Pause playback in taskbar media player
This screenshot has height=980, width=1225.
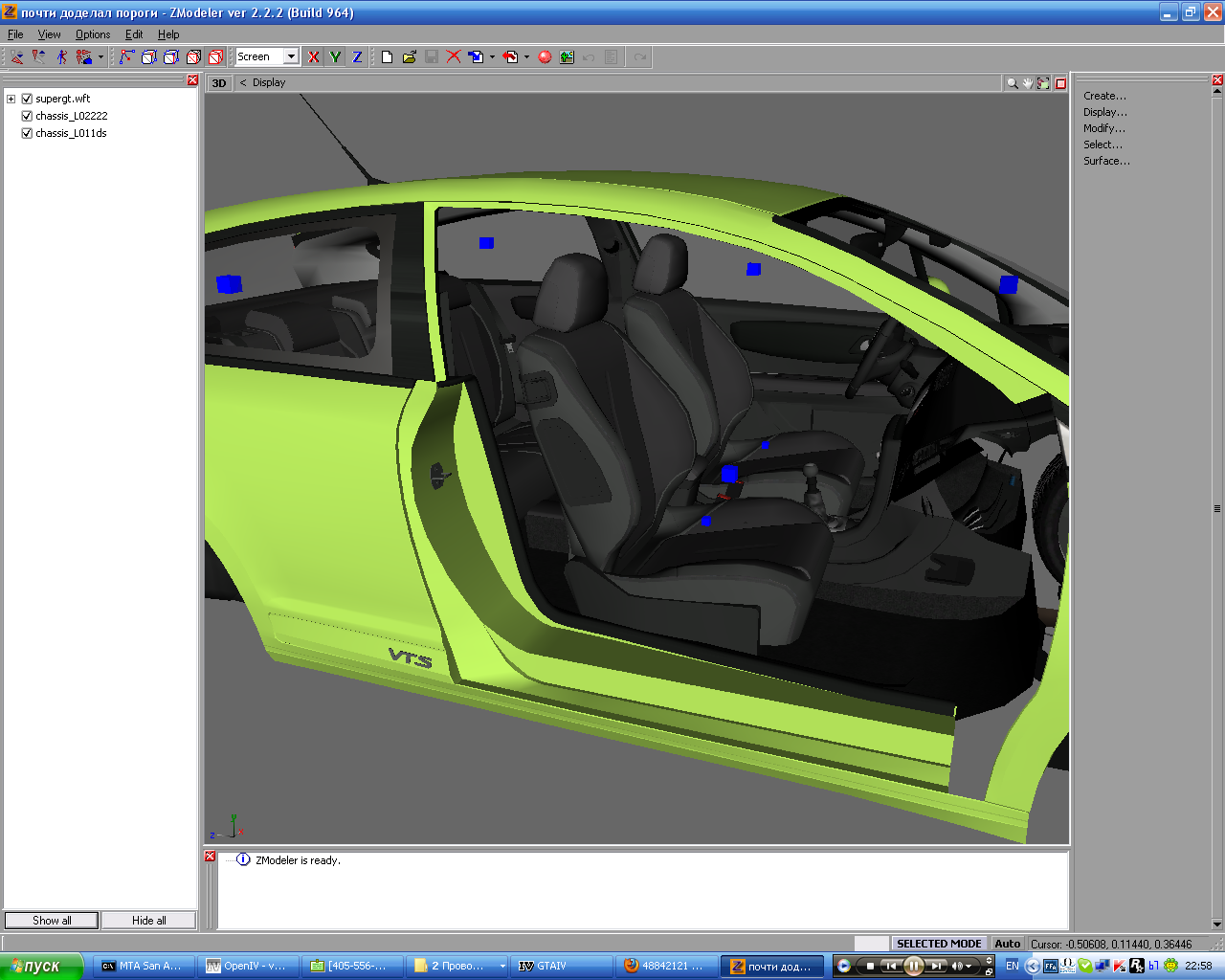click(913, 966)
